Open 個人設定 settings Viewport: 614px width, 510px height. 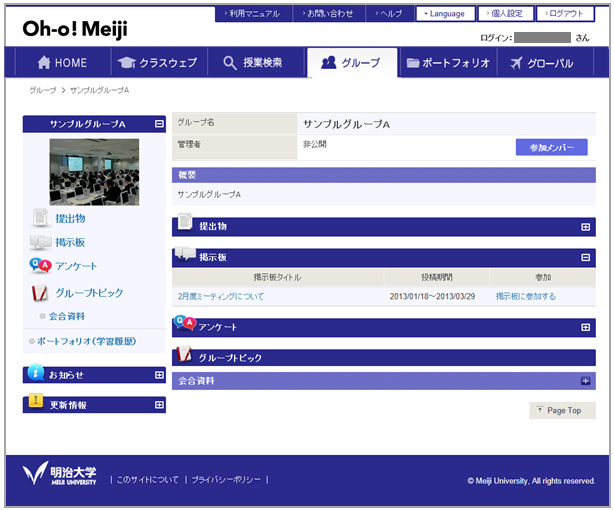pos(506,14)
